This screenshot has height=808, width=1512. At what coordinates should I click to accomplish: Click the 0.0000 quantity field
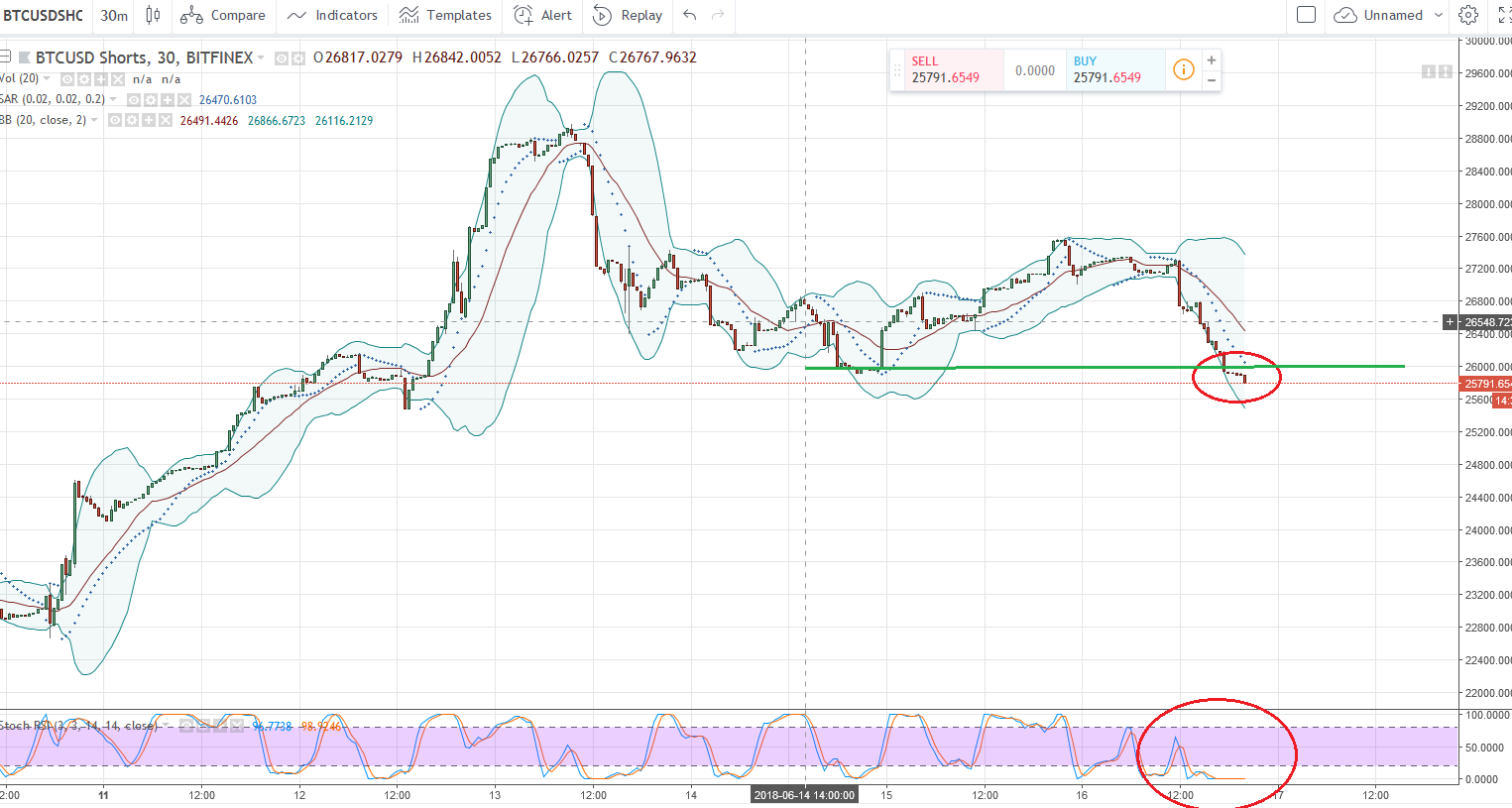[x=1035, y=70]
